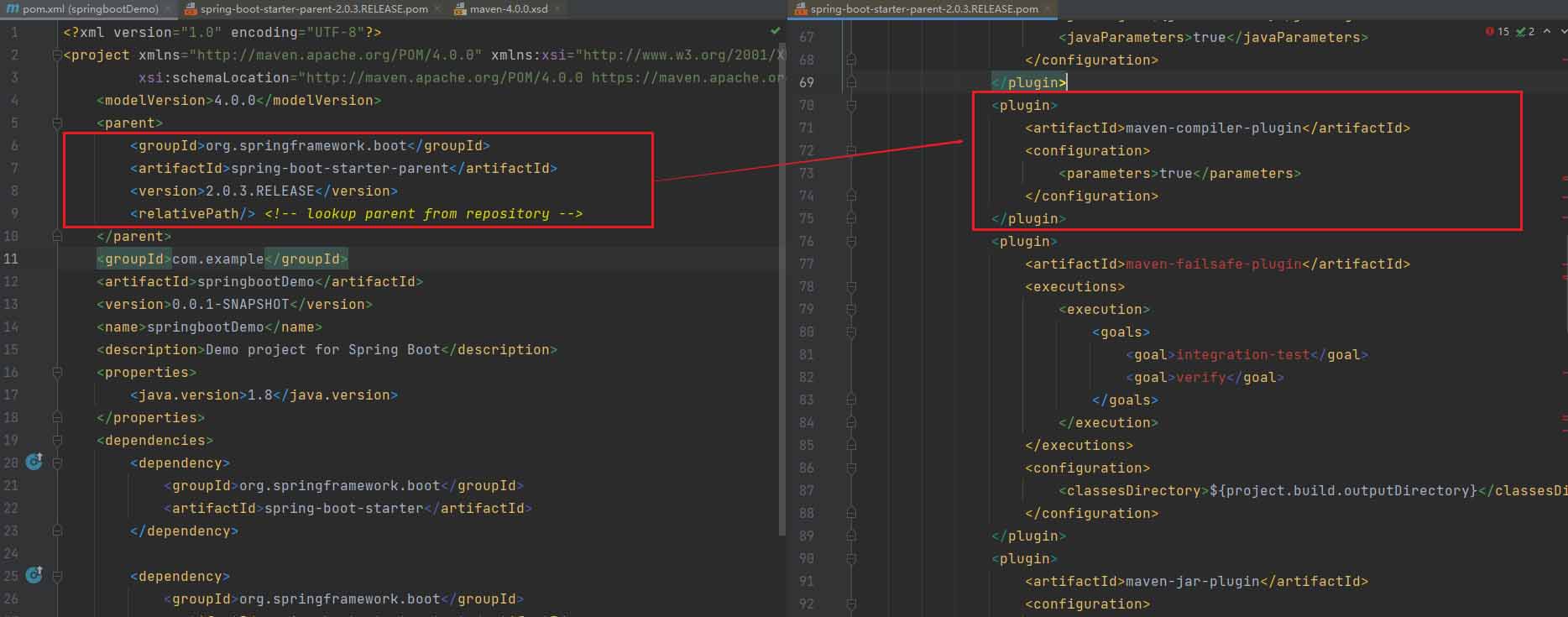Collapse the maven-compiler-plugin fold on line 70
This screenshot has width=1568, height=617.
click(x=851, y=105)
